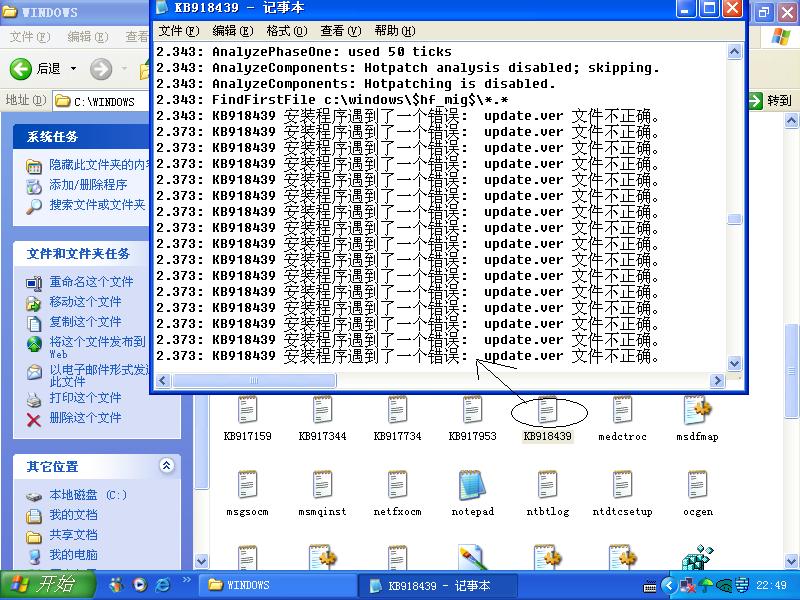This screenshot has height=600, width=800.
Task: Click 删除这个文件 link
Action: tap(85, 418)
